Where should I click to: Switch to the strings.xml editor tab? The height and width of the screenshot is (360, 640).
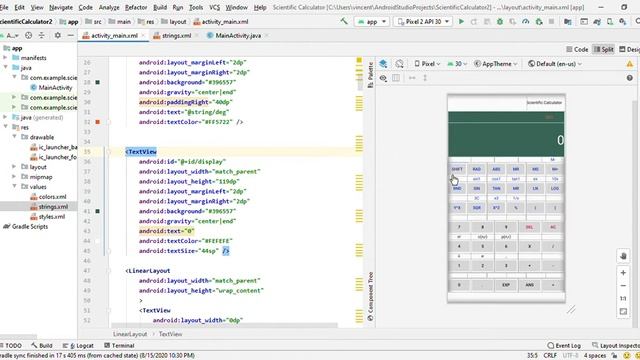pyautogui.click(x=176, y=36)
